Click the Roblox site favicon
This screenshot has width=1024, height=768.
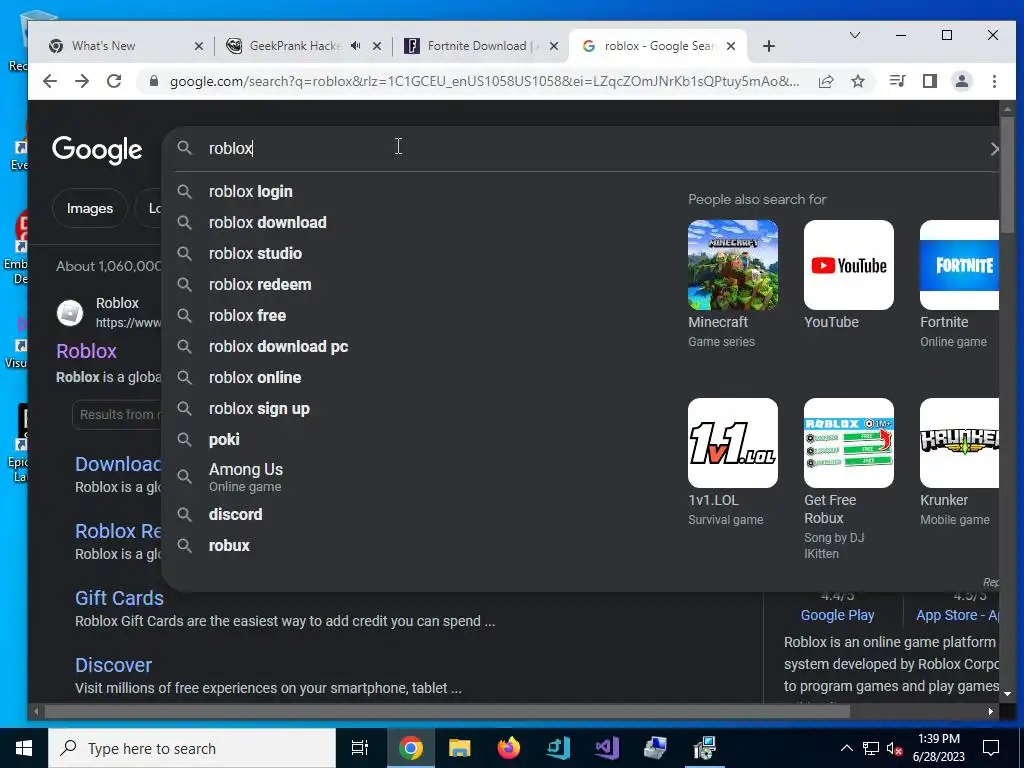(70, 313)
